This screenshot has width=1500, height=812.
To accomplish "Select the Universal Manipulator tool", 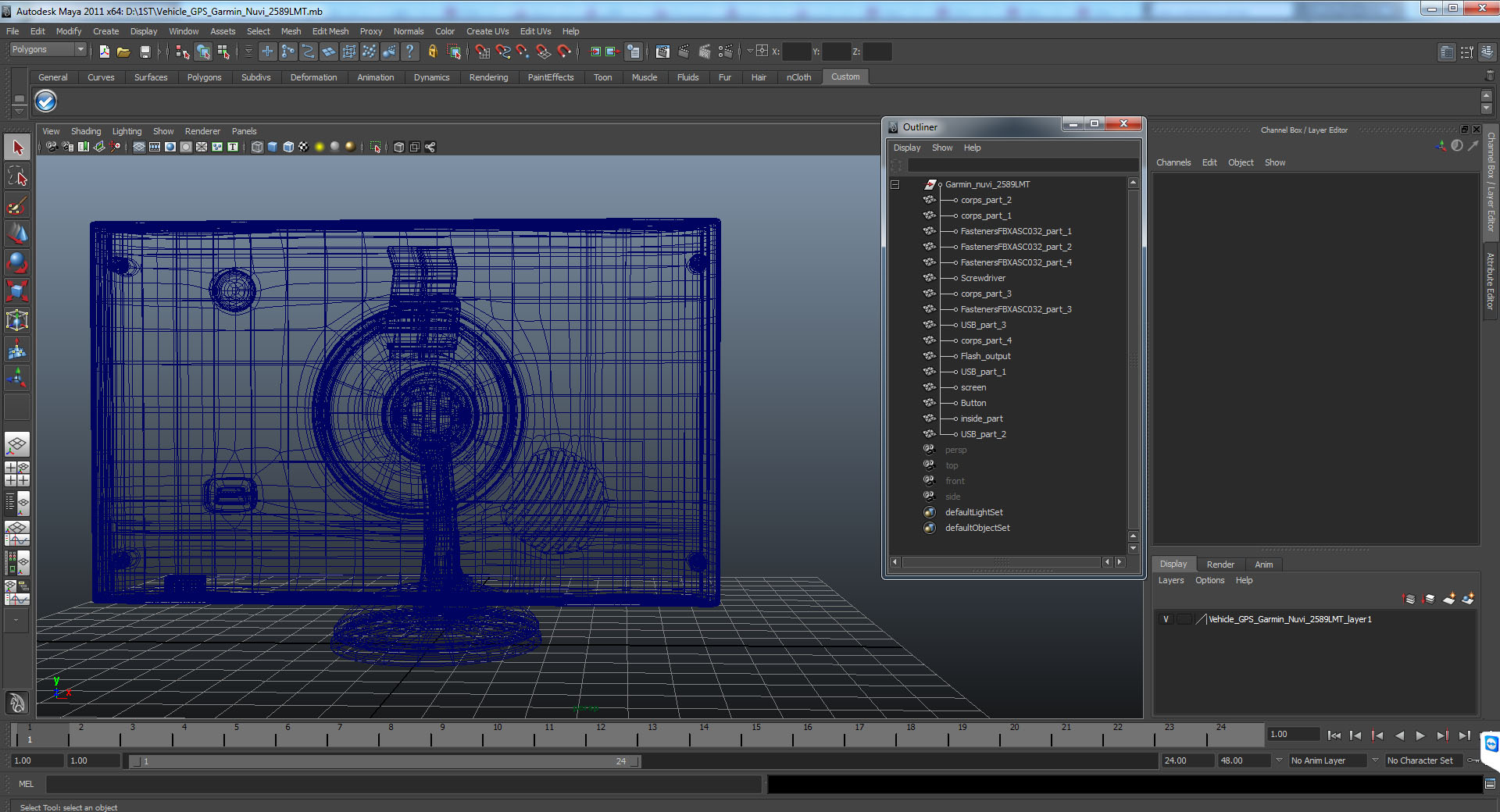I will point(17,321).
